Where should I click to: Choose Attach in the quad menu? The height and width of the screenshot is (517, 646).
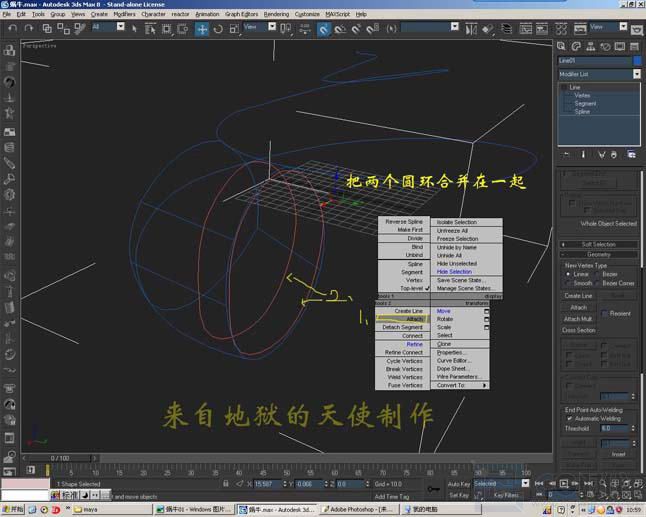402,319
